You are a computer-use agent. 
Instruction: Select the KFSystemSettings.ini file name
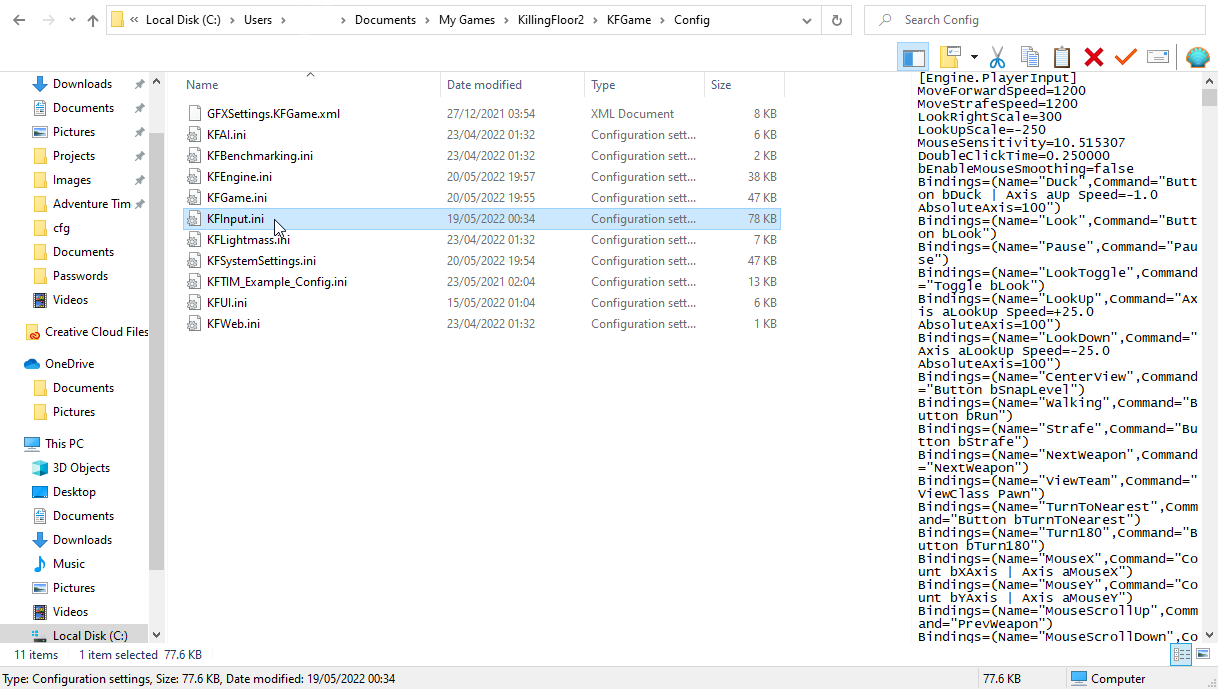pyautogui.click(x=261, y=261)
